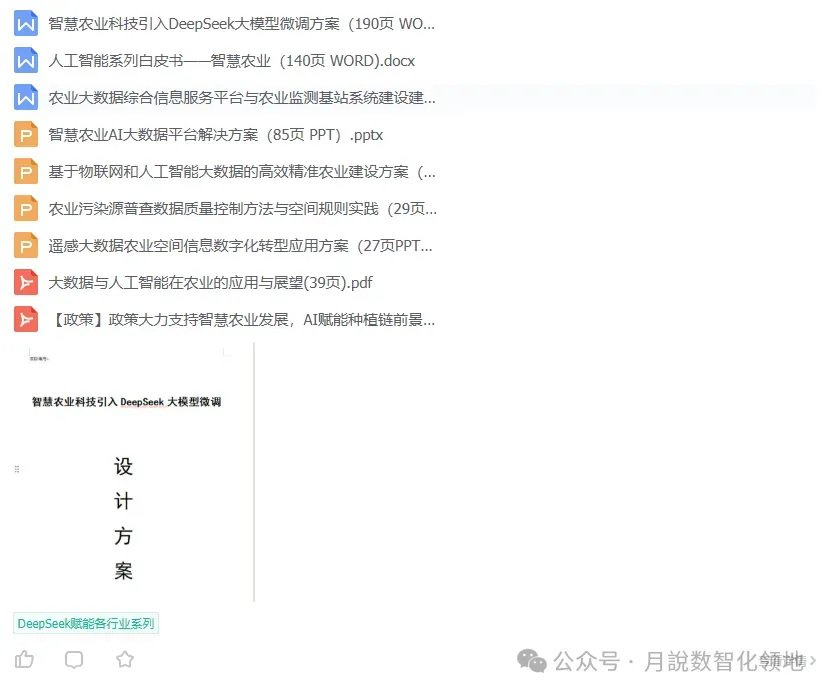Image resolution: width=830 pixels, height=694 pixels.
Task: Click Word icon for 人工智能系列白皮书 file
Action: [x=25, y=60]
